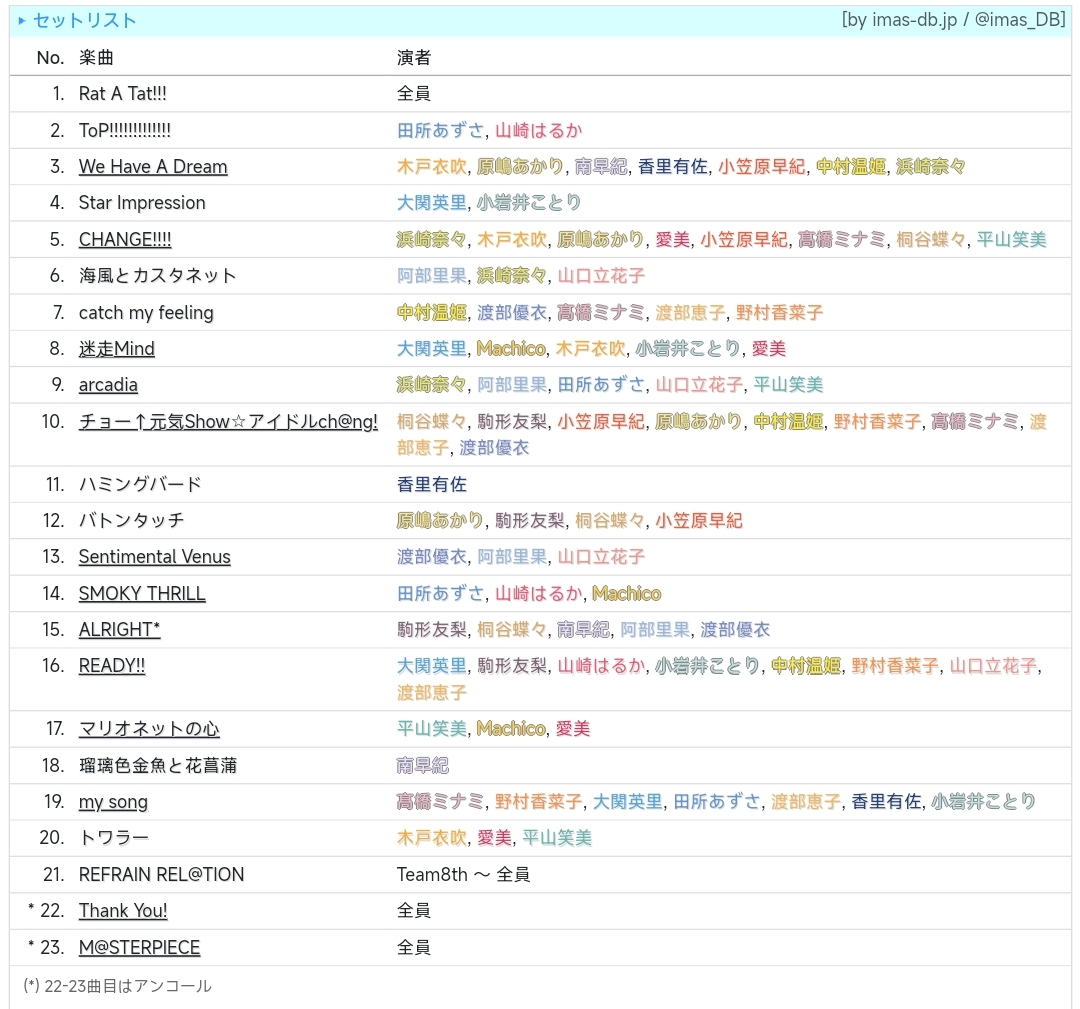The width and height of the screenshot is (1080, 1009).
Task: Click 小岩井ことり in the Star Impression row
Action: click(x=529, y=203)
